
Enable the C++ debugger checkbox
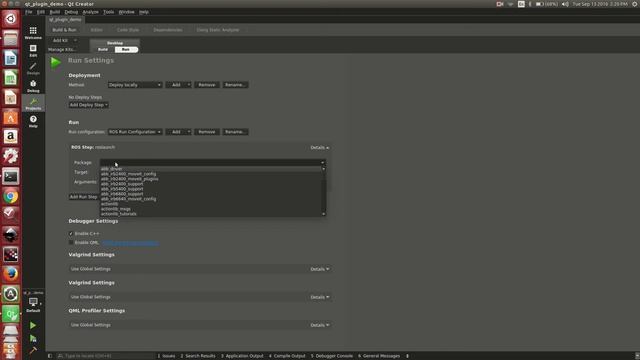click(x=71, y=233)
